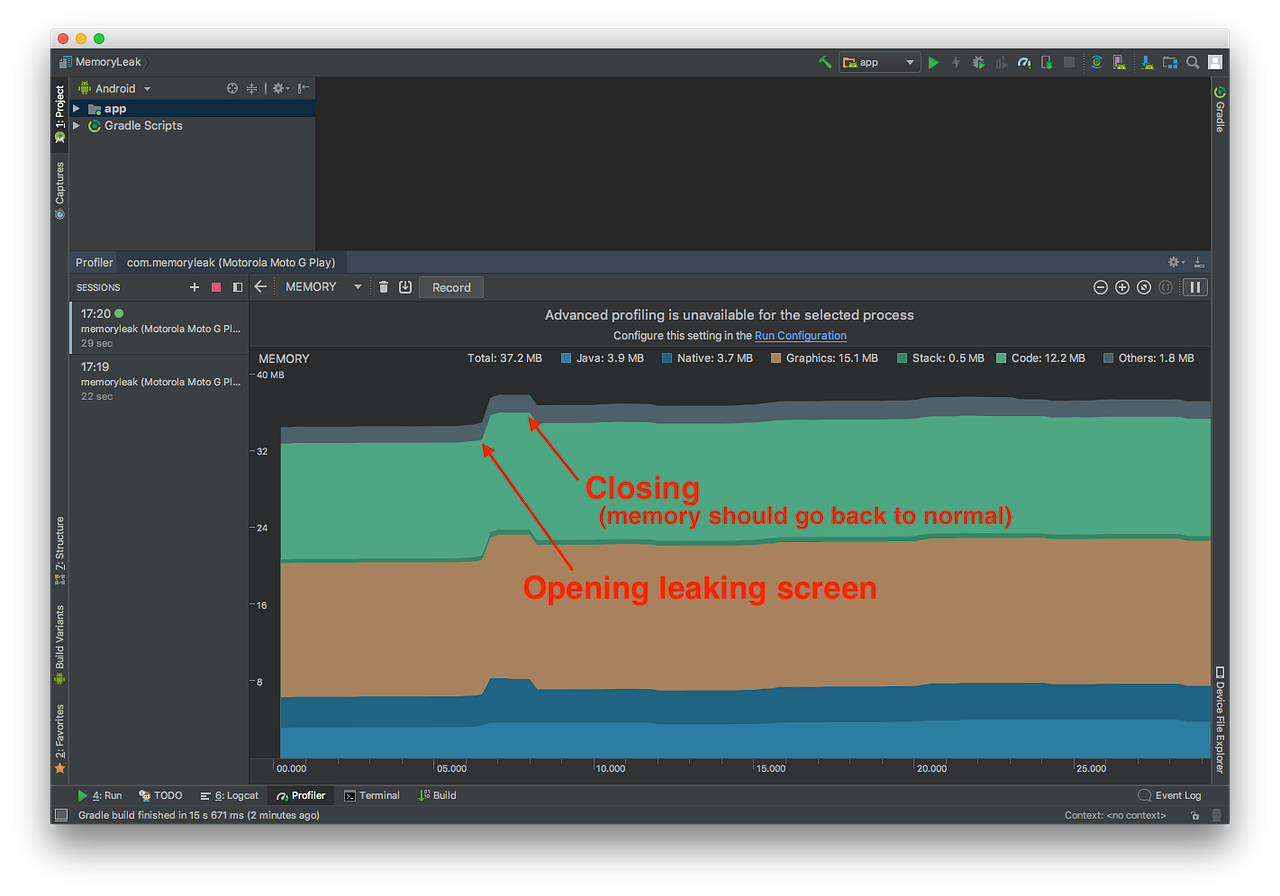Zoom out on the memory timeline
Screen dimensions: 1280x896
point(1100,287)
